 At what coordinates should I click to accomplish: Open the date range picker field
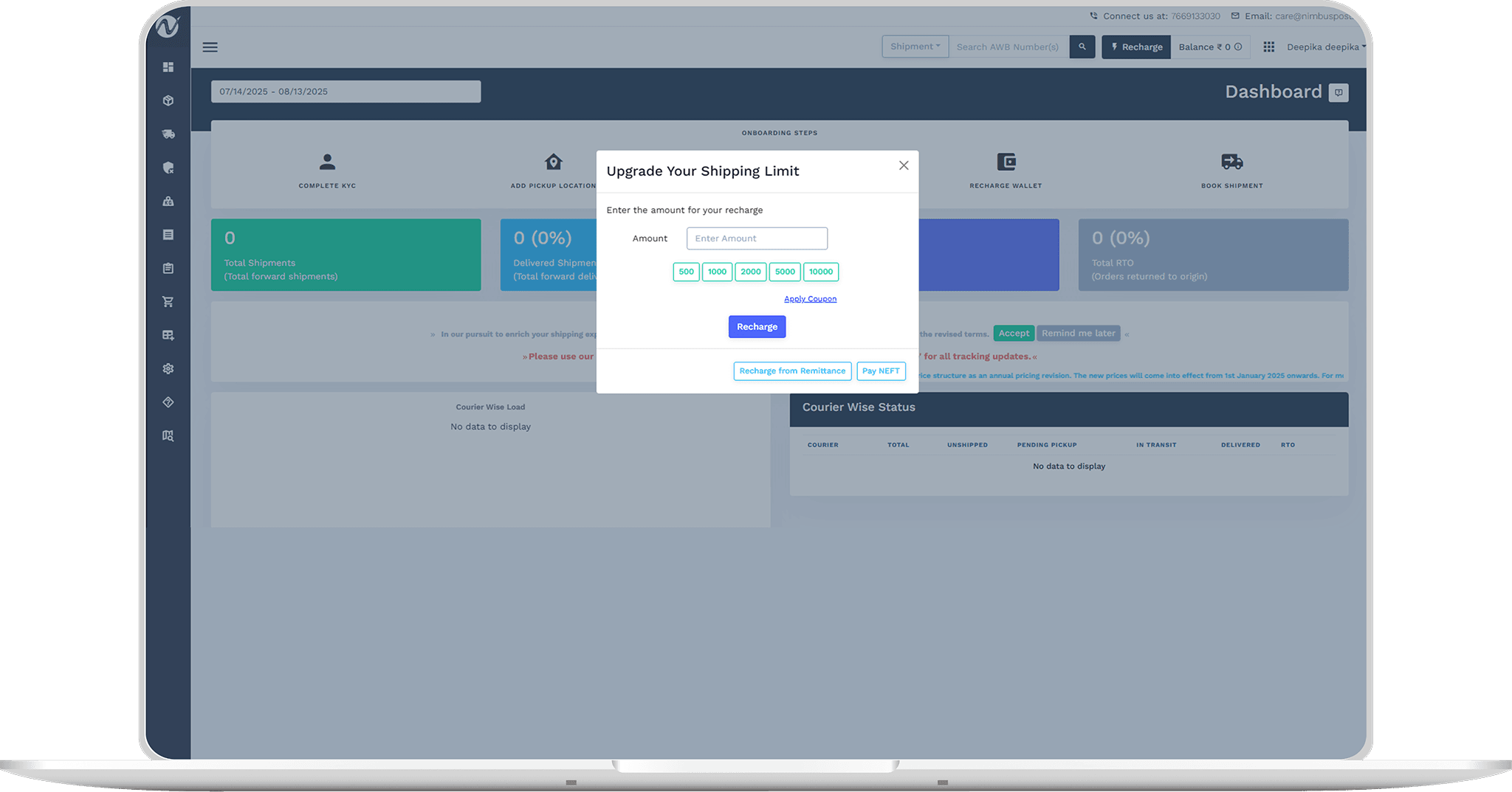point(346,92)
